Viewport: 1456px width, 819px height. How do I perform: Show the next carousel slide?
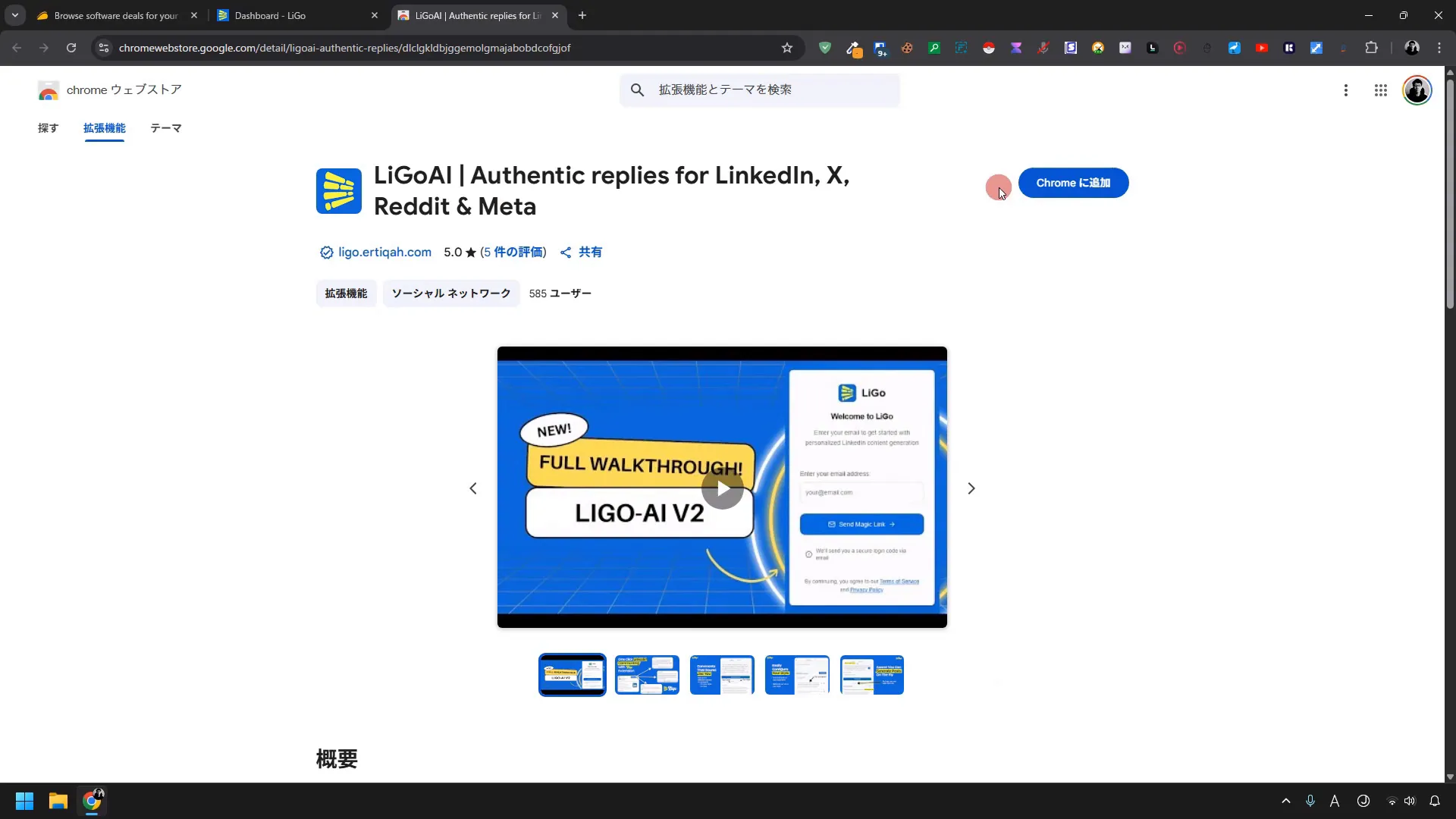point(971,488)
